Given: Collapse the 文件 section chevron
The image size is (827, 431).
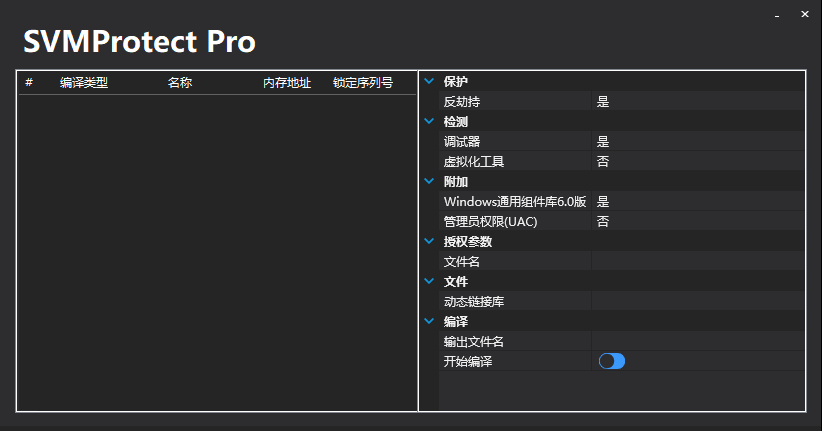Looking at the screenshot, I should (429, 281).
